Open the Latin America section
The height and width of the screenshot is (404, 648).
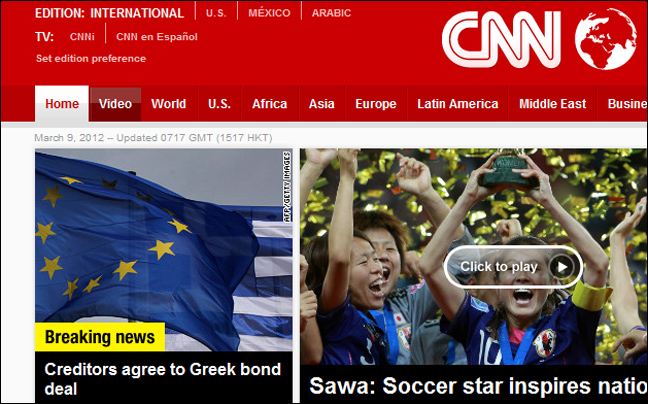(457, 104)
